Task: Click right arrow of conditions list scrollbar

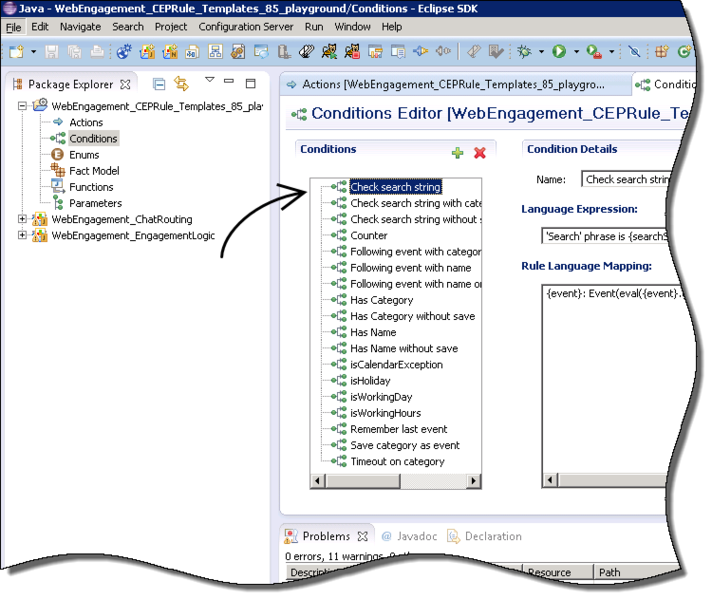Action: pyautogui.click(x=474, y=481)
